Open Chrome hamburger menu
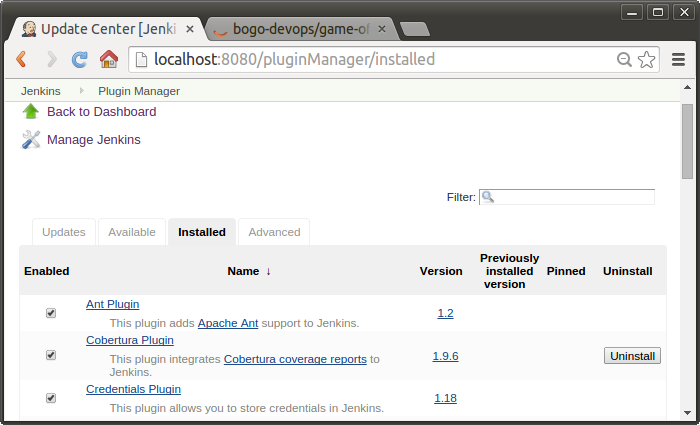The image size is (700, 425). coord(678,59)
